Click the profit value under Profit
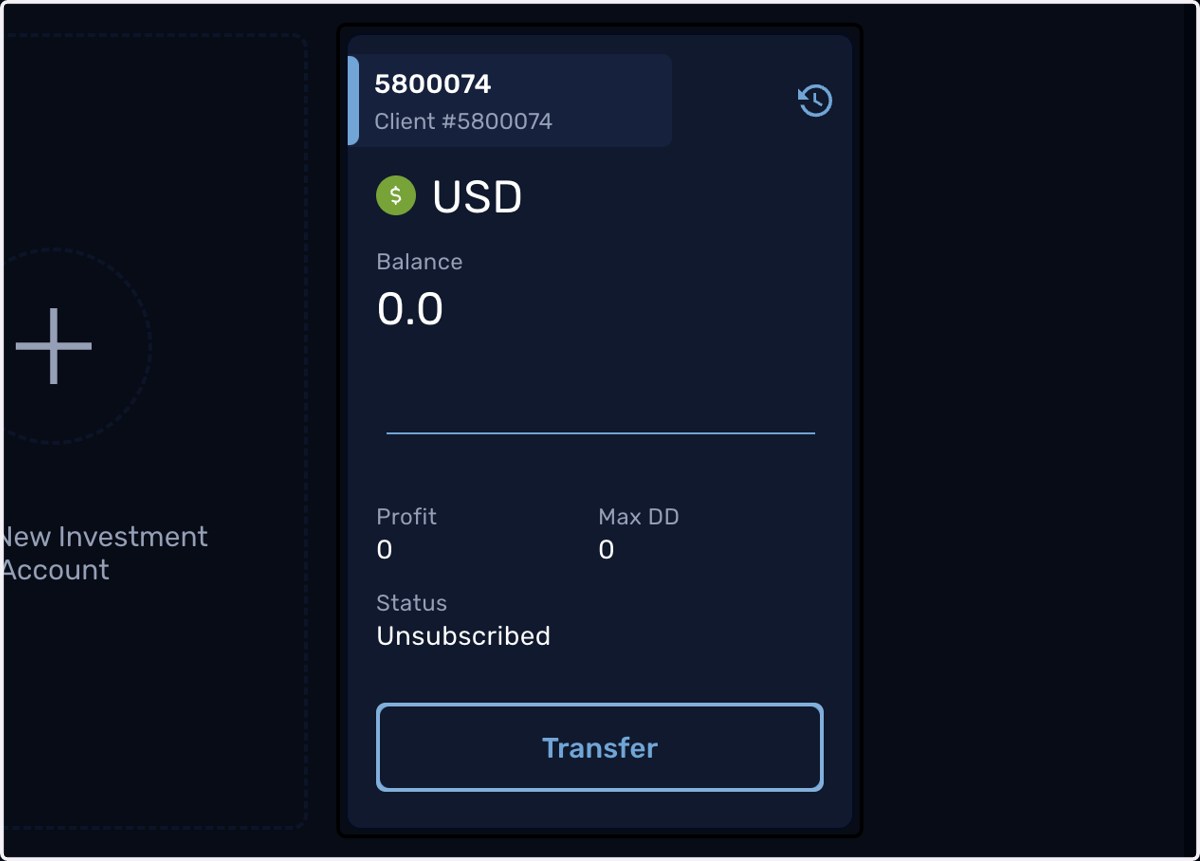Image resolution: width=1200 pixels, height=861 pixels. [384, 550]
